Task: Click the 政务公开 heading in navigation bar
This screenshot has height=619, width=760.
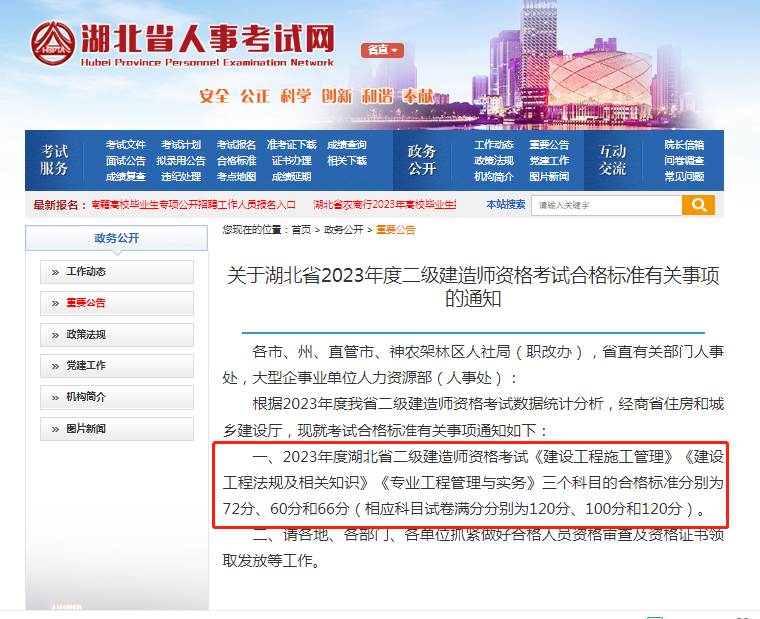Action: click(422, 160)
